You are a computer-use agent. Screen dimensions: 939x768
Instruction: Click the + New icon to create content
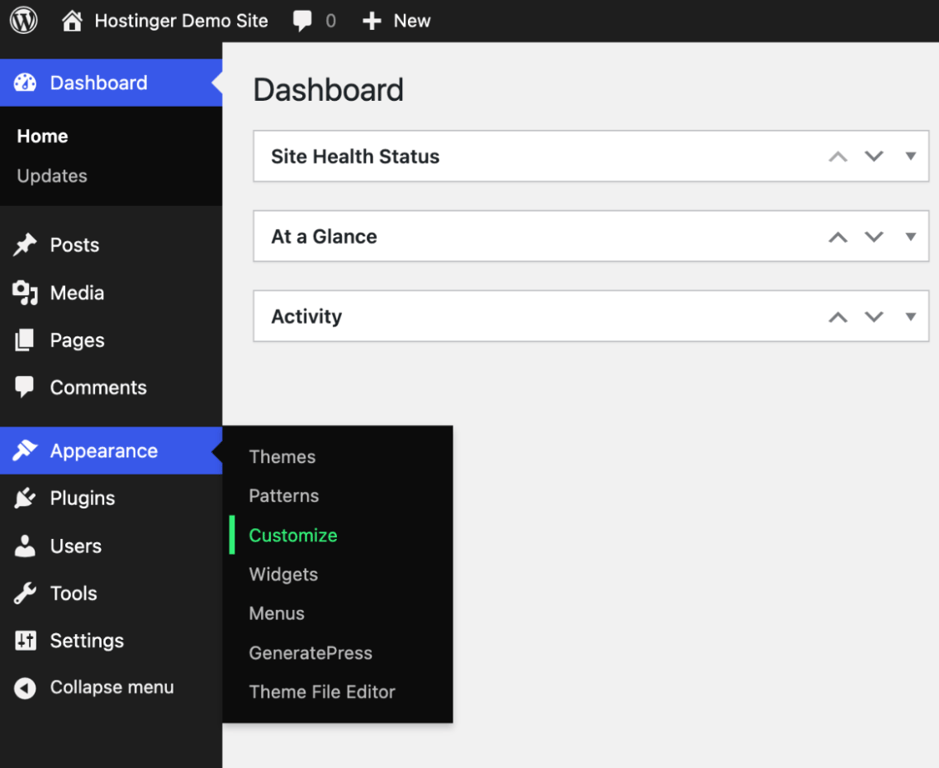[374, 20]
